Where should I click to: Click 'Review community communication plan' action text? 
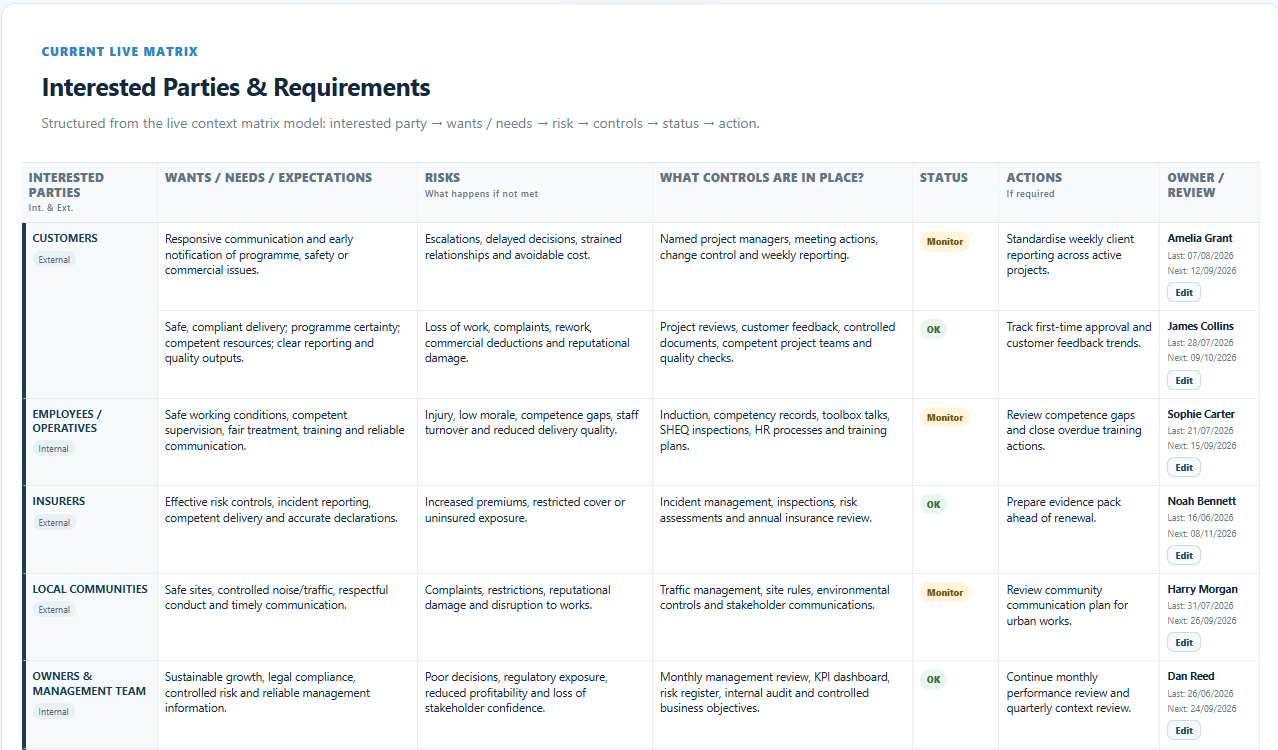coord(1067,605)
